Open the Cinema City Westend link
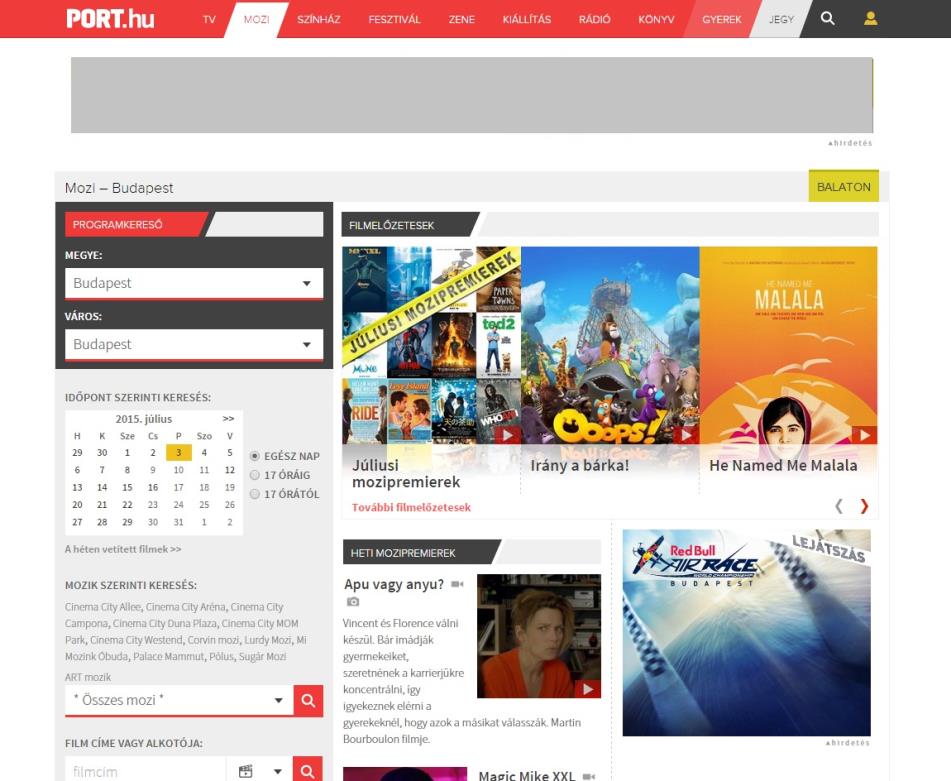The height and width of the screenshot is (781, 951). click(x=136, y=640)
